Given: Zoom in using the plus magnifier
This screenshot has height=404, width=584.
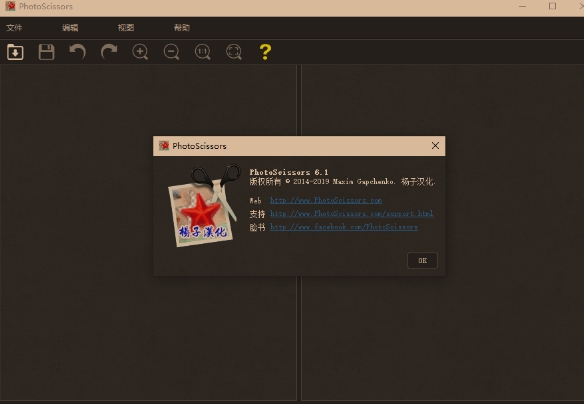Looking at the screenshot, I should point(140,52).
